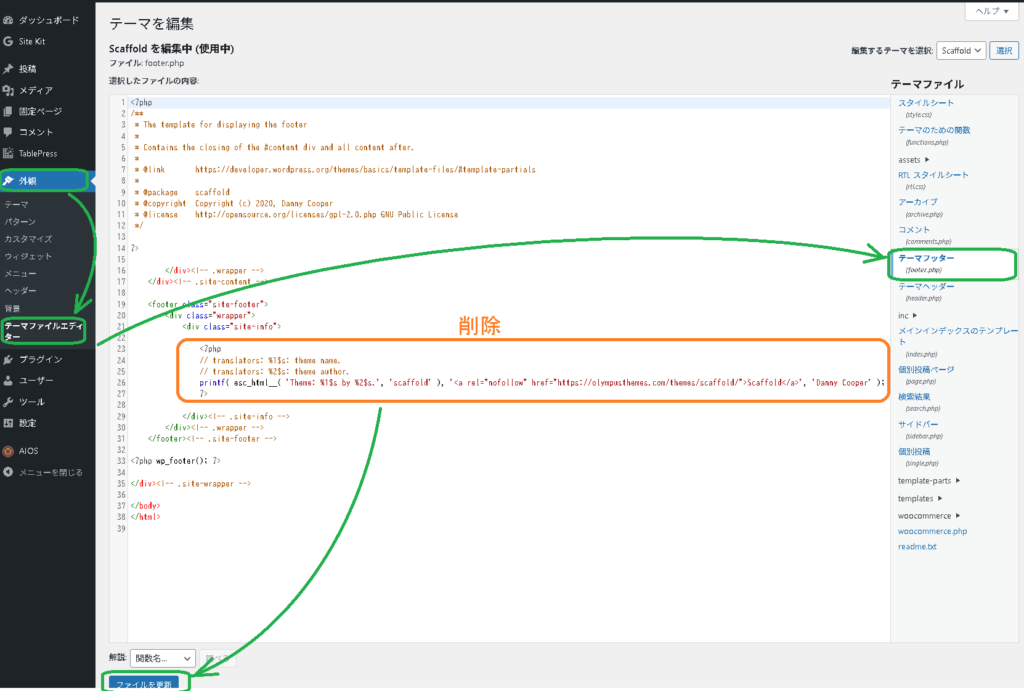
Task: Click the Media library icon
Action: tap(8, 90)
